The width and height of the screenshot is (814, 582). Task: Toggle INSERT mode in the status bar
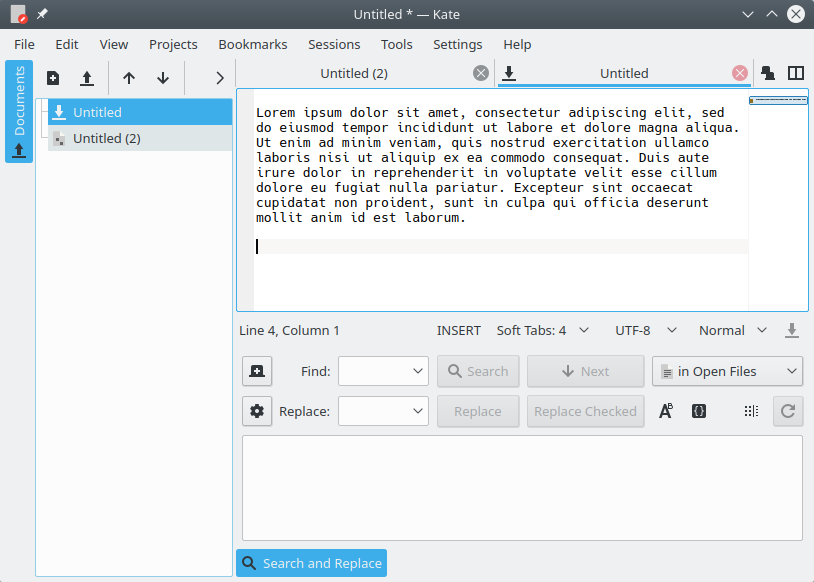click(x=459, y=331)
